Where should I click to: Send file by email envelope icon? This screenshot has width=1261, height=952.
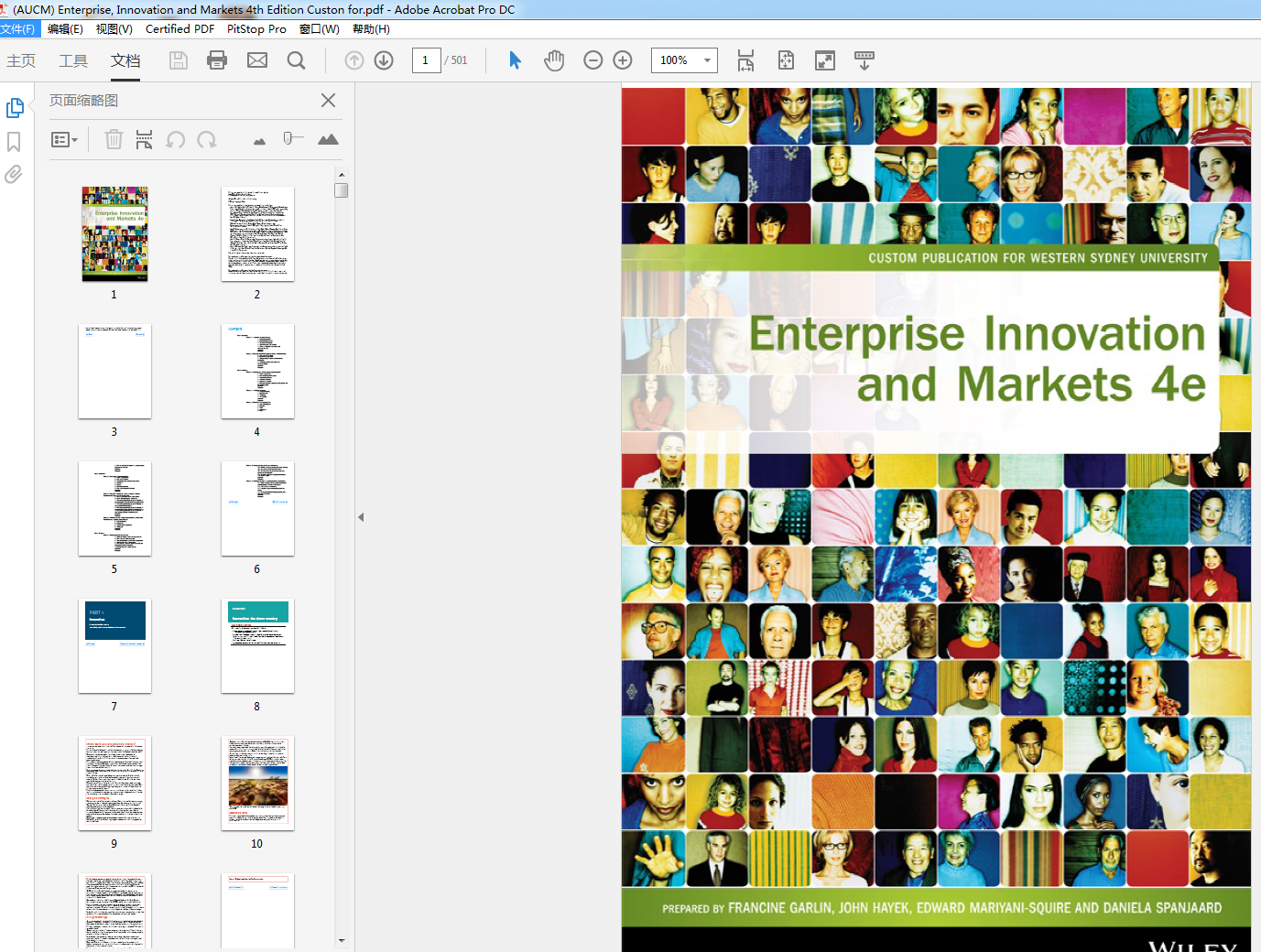(257, 60)
